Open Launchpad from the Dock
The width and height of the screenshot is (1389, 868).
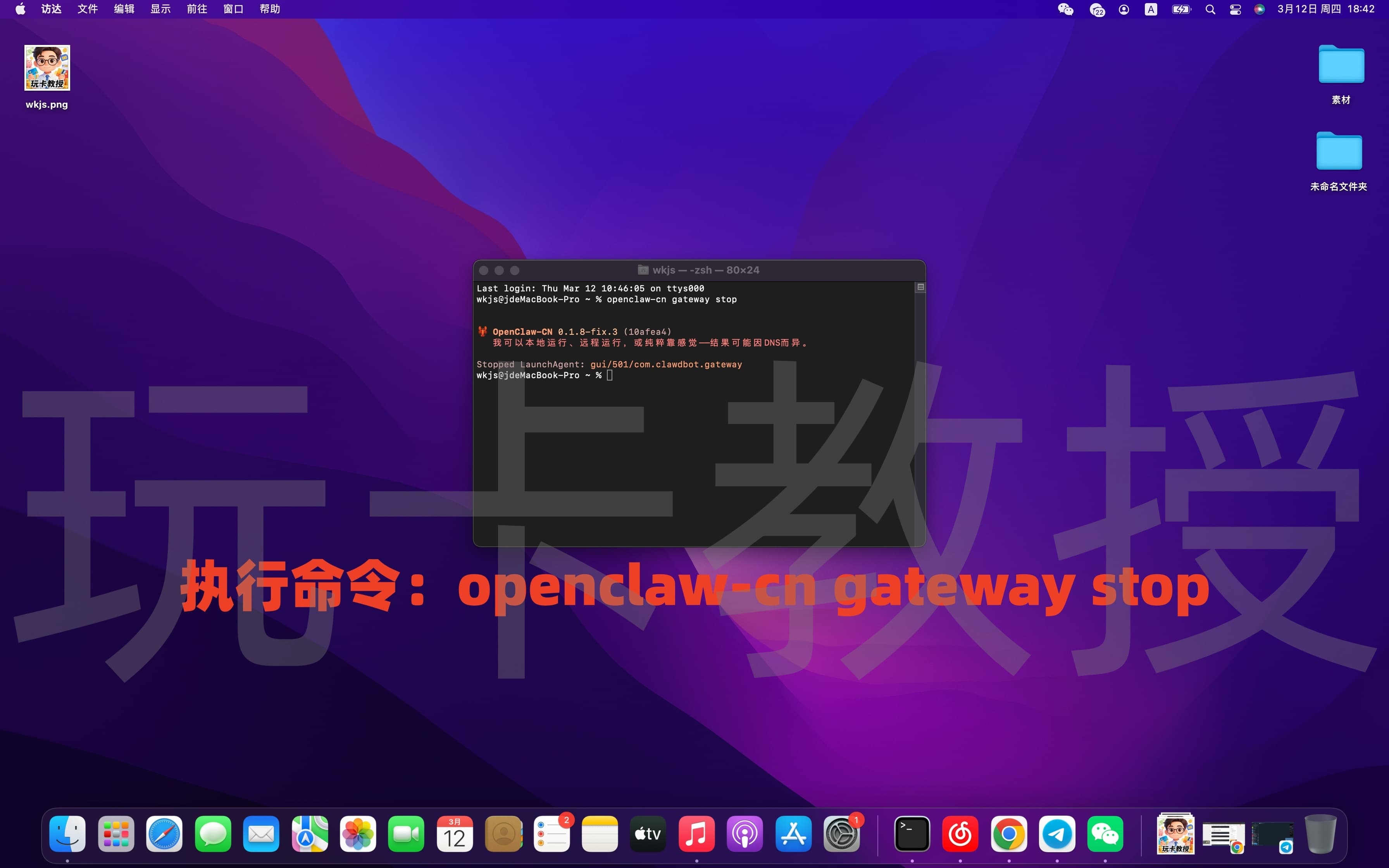(116, 834)
